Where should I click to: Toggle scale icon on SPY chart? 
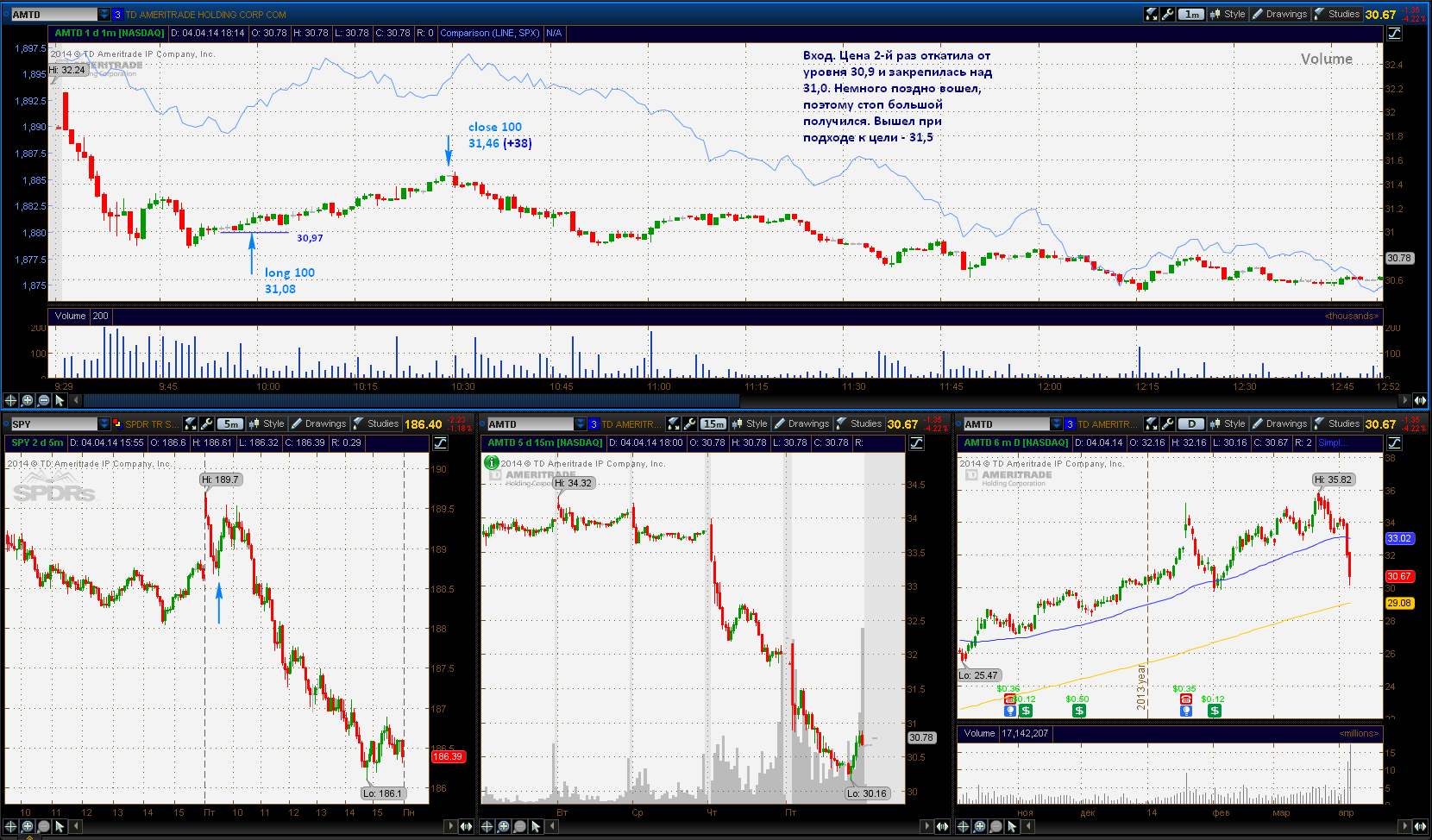[x=440, y=442]
